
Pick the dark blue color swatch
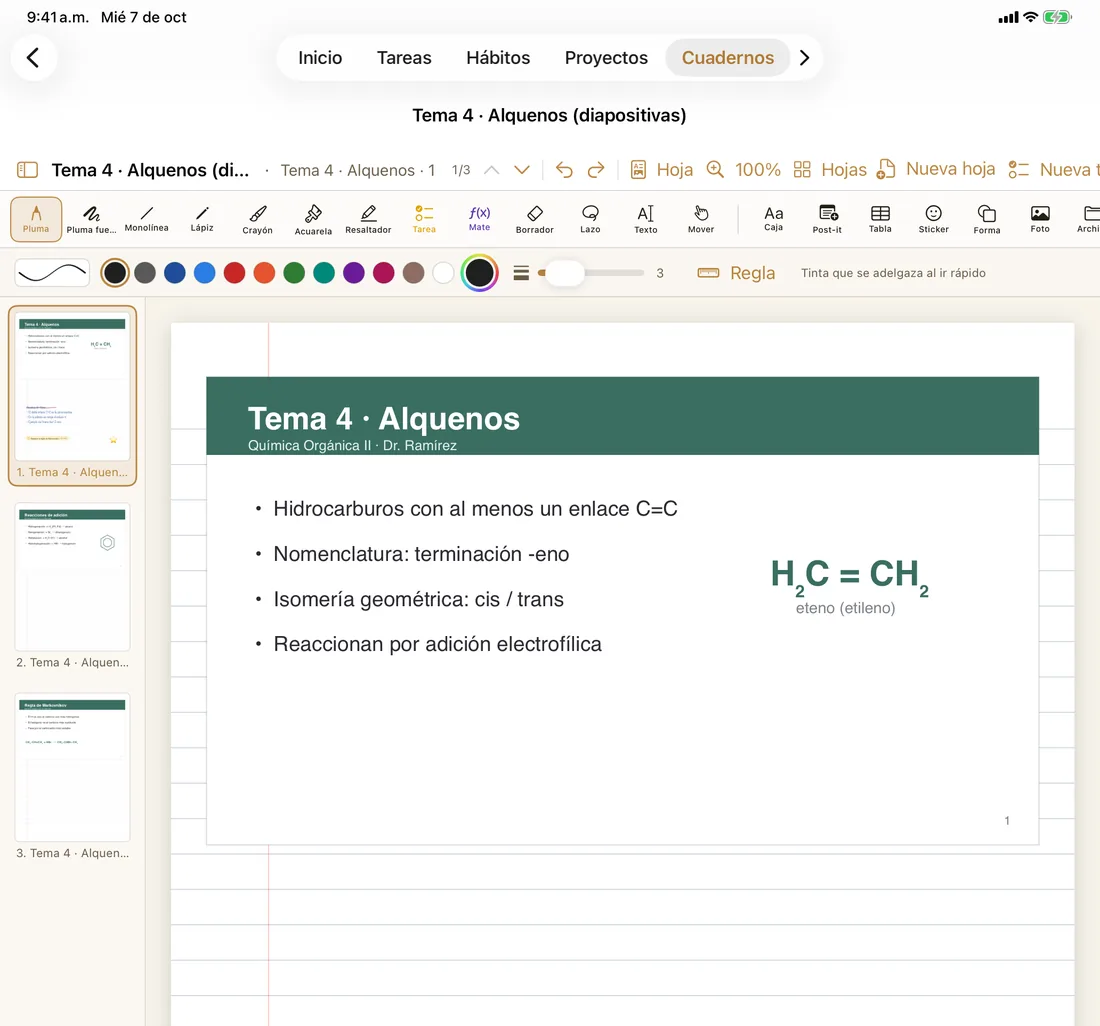[175, 273]
